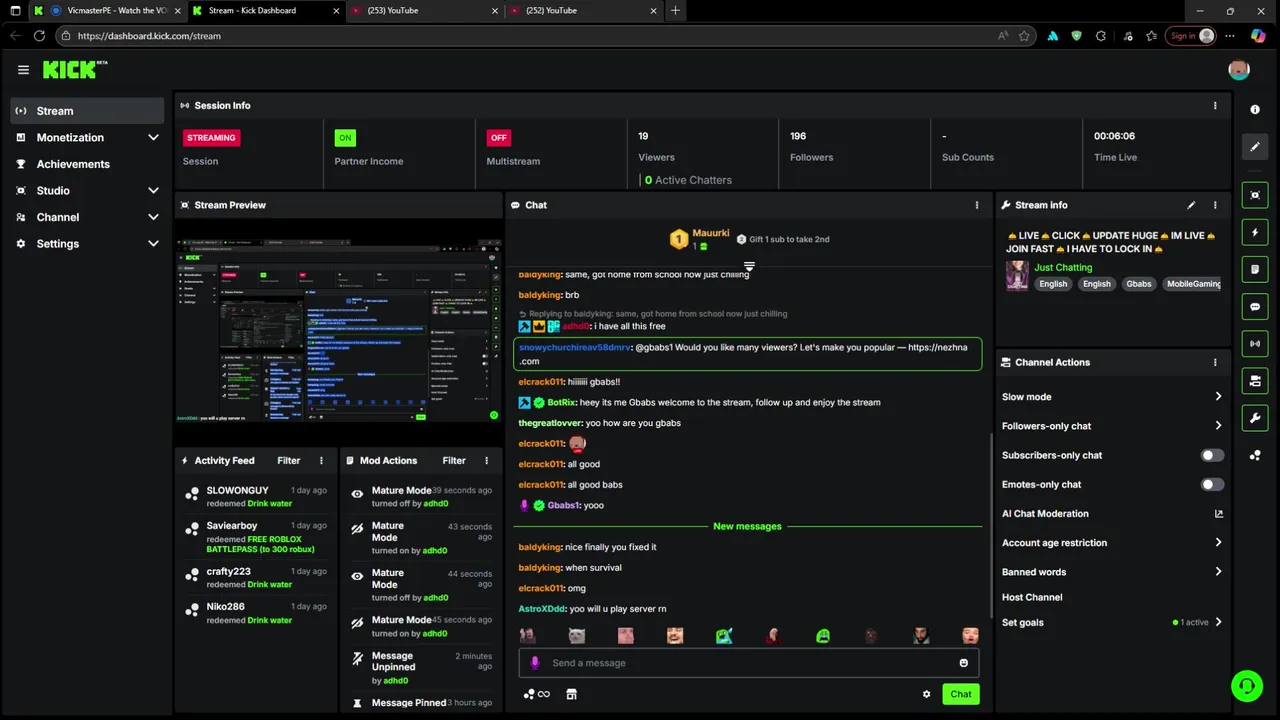This screenshot has height=720, width=1280.
Task: Click Gift 1 sub to take 2nd
Action: 782,240
